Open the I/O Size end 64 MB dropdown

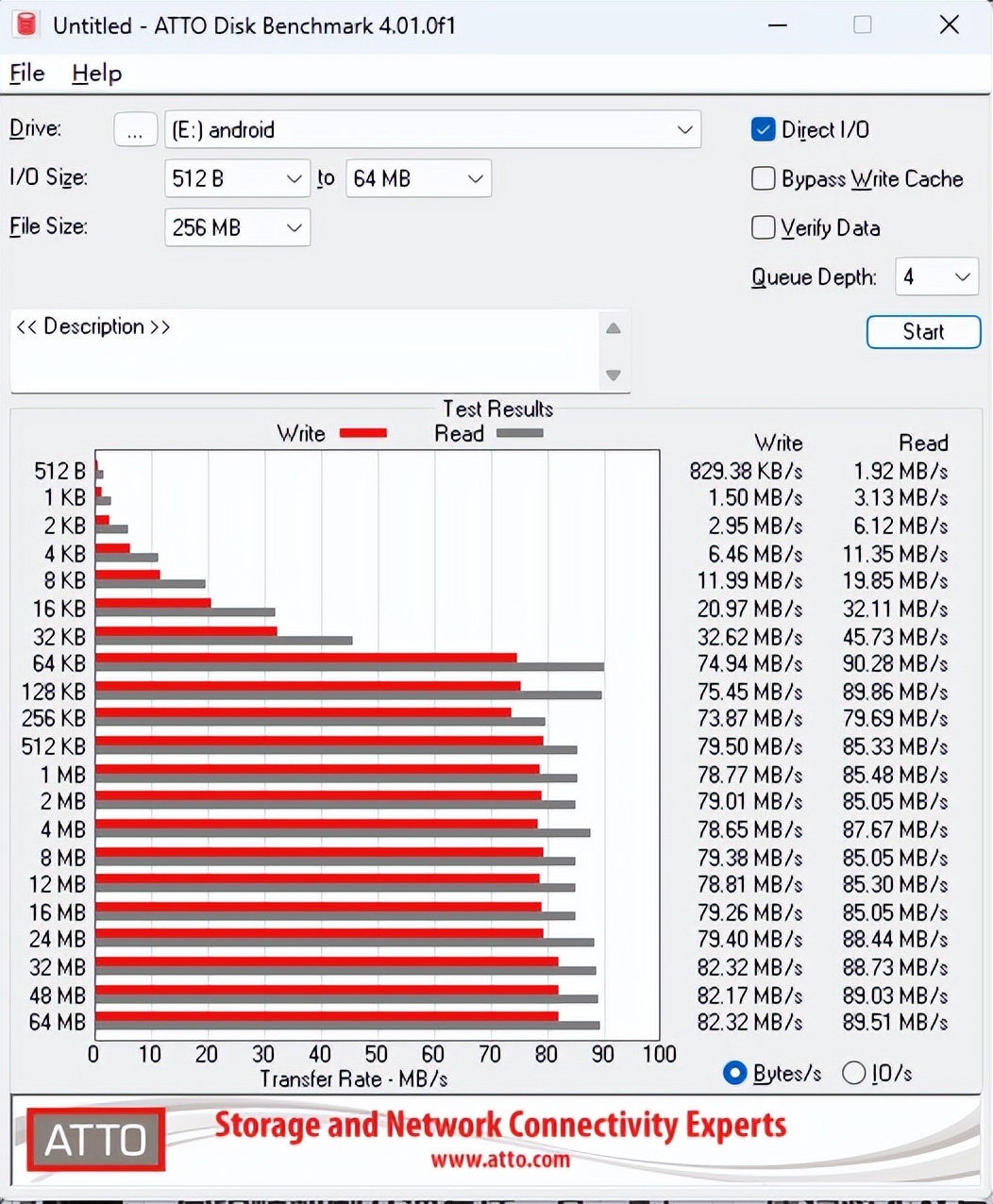418,178
